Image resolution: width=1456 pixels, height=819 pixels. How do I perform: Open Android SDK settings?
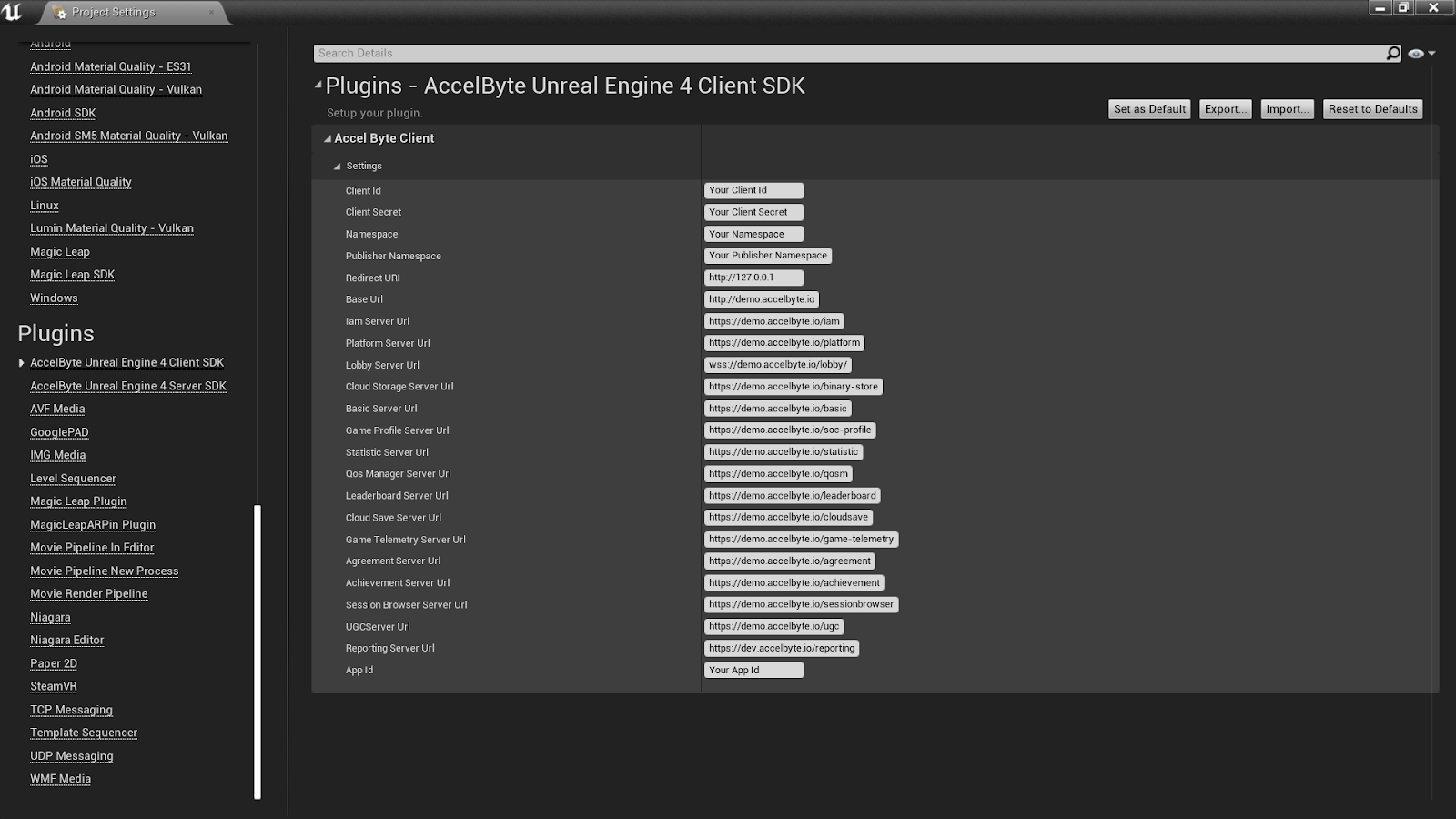coord(63,114)
